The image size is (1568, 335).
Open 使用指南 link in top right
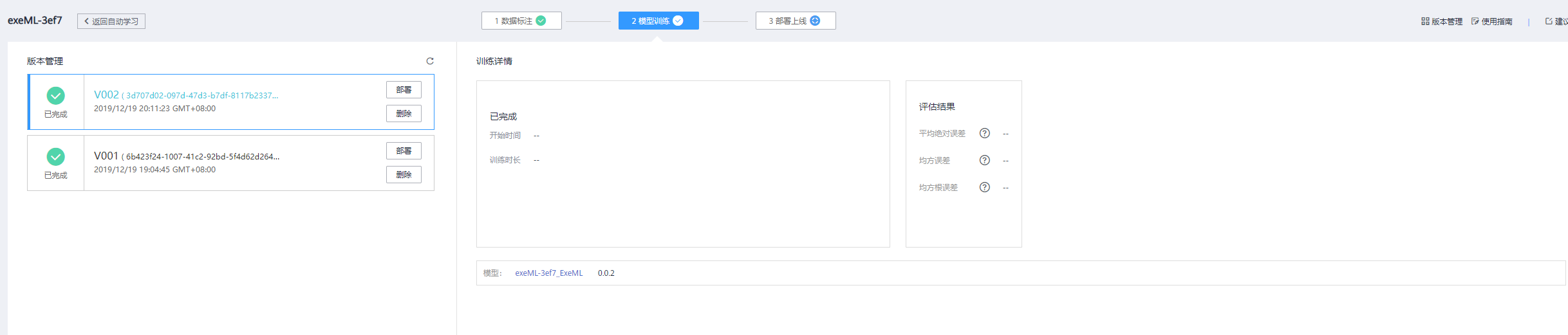pyautogui.click(x=1497, y=21)
